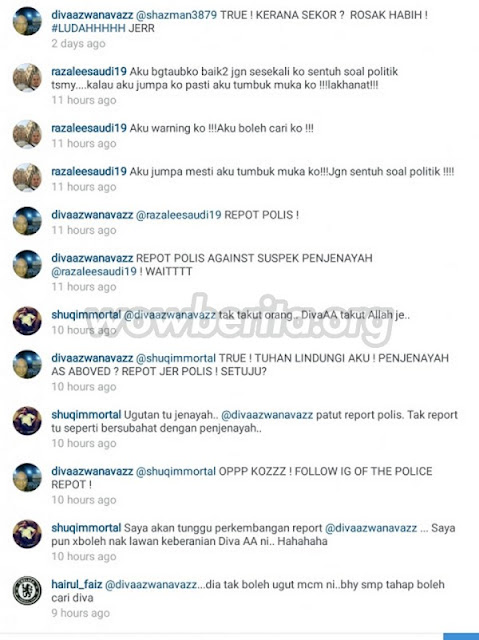Screen dimensions: 479x640
Task: Open divaazwanavazz avatar on topmost comment
Action: [x=27, y=21]
